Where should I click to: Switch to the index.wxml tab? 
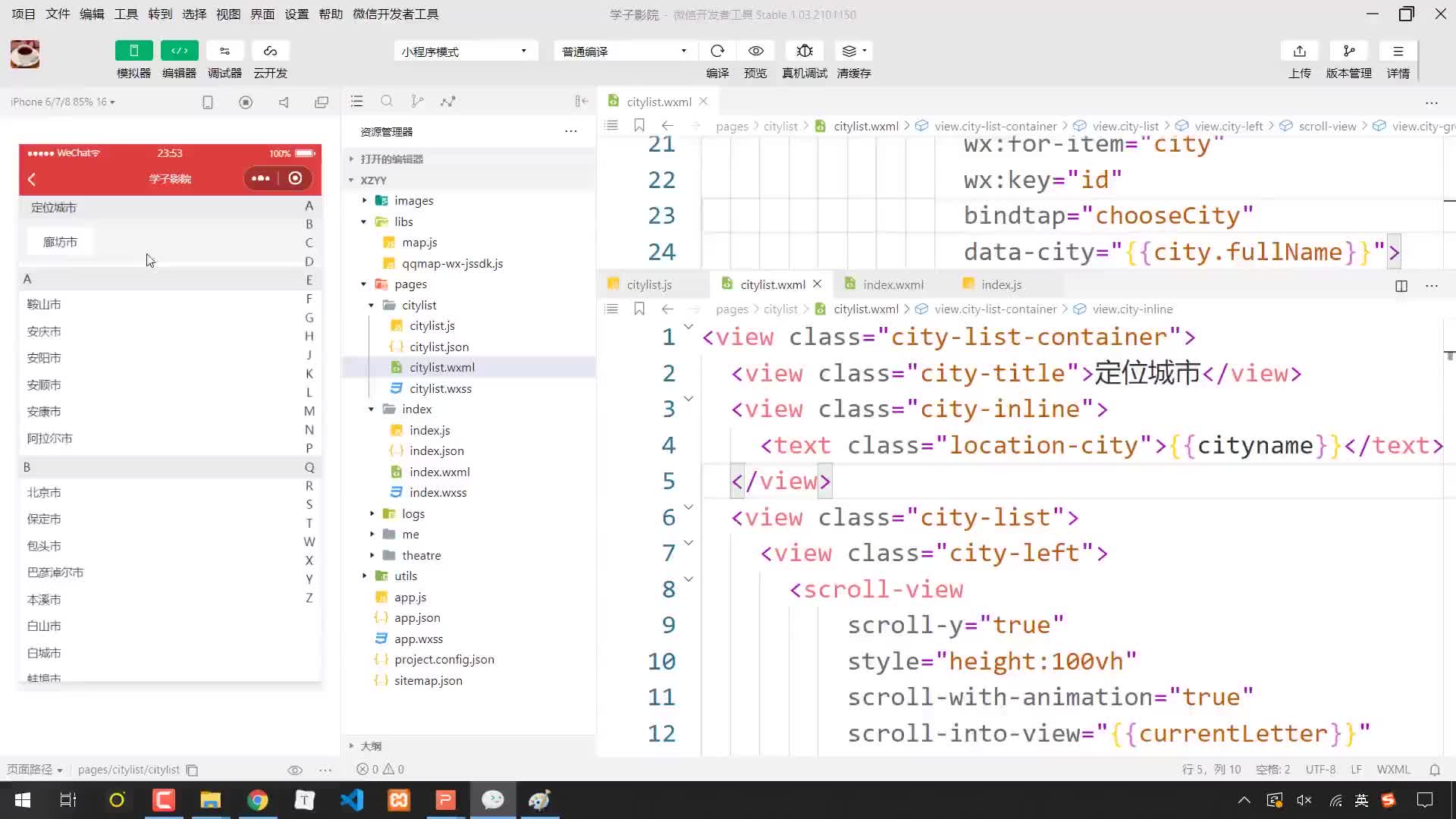[893, 284]
